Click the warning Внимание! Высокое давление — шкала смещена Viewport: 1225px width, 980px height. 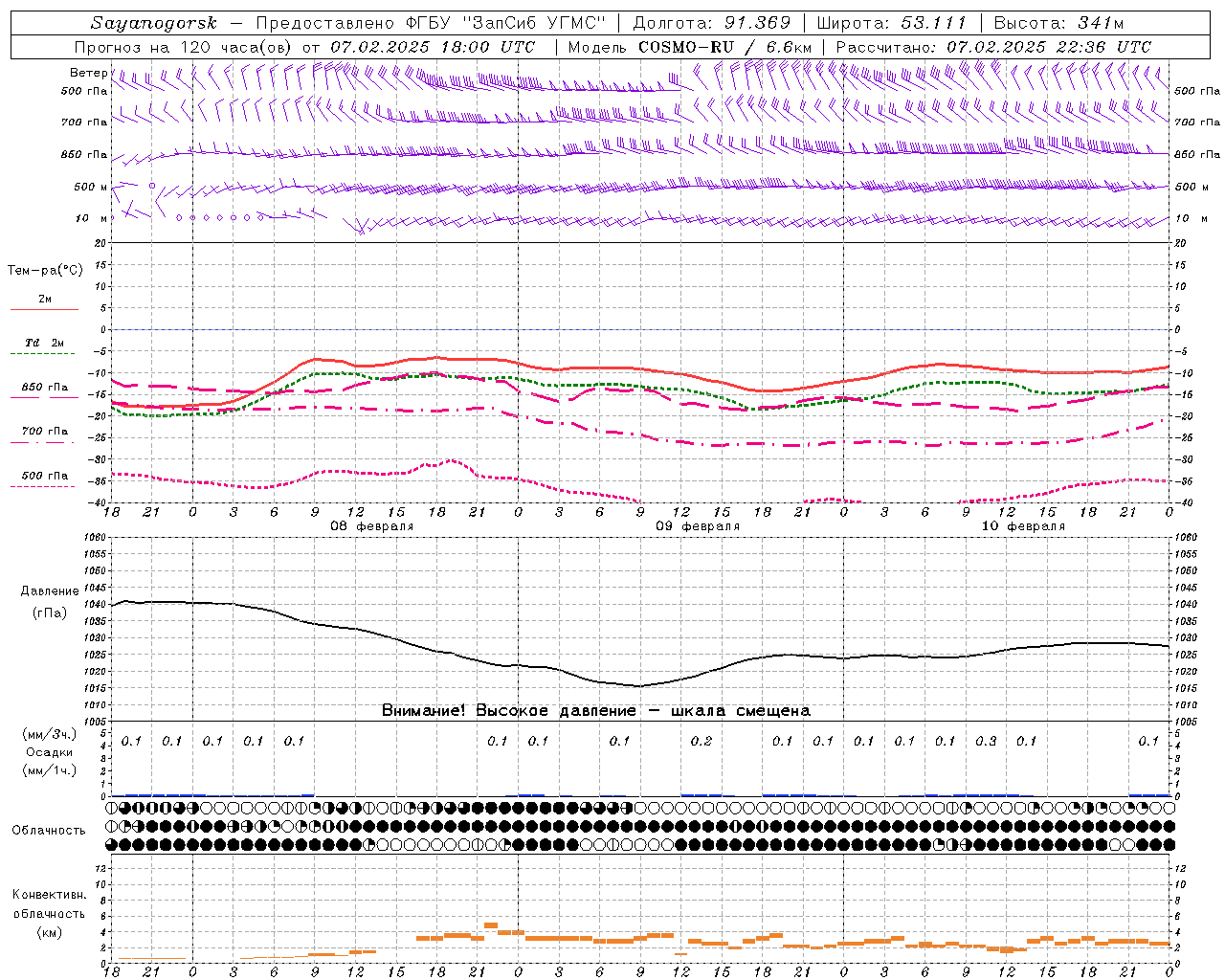pyautogui.click(x=596, y=711)
